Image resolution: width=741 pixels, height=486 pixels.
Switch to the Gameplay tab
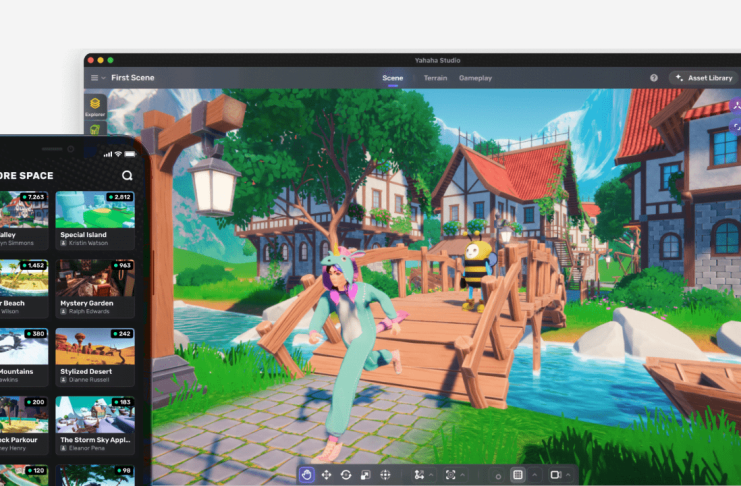[475, 78]
